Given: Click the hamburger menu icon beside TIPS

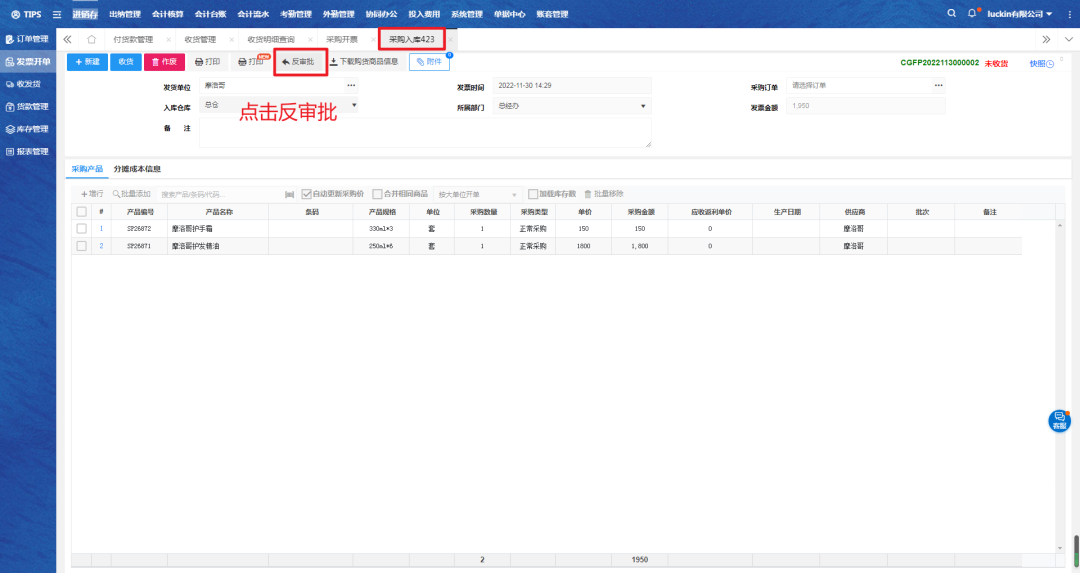Looking at the screenshot, I should tap(56, 14).
